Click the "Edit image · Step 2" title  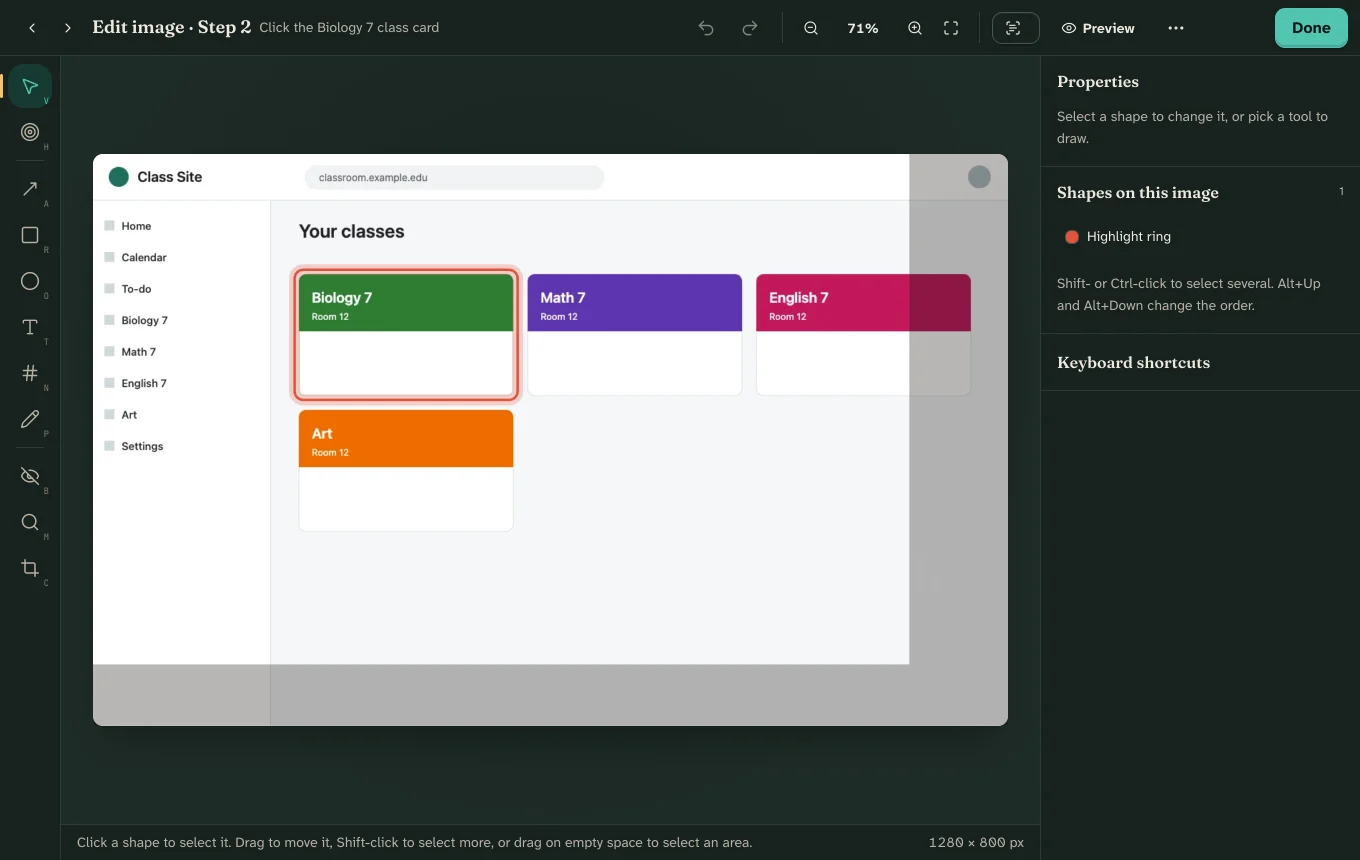pos(171,28)
